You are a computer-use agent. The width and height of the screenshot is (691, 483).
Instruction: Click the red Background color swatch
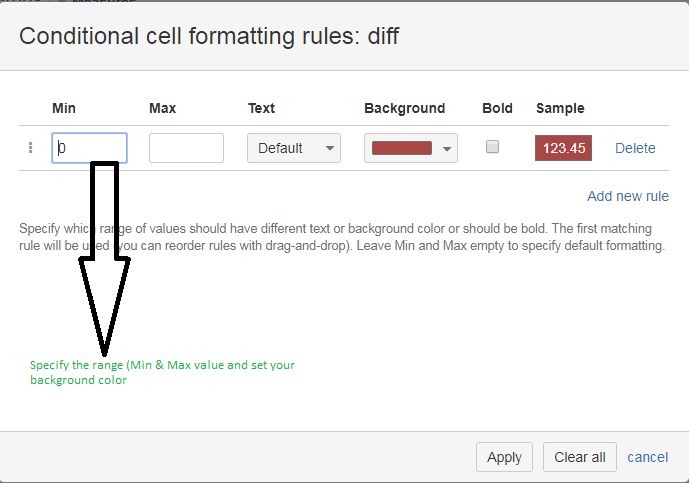401,148
